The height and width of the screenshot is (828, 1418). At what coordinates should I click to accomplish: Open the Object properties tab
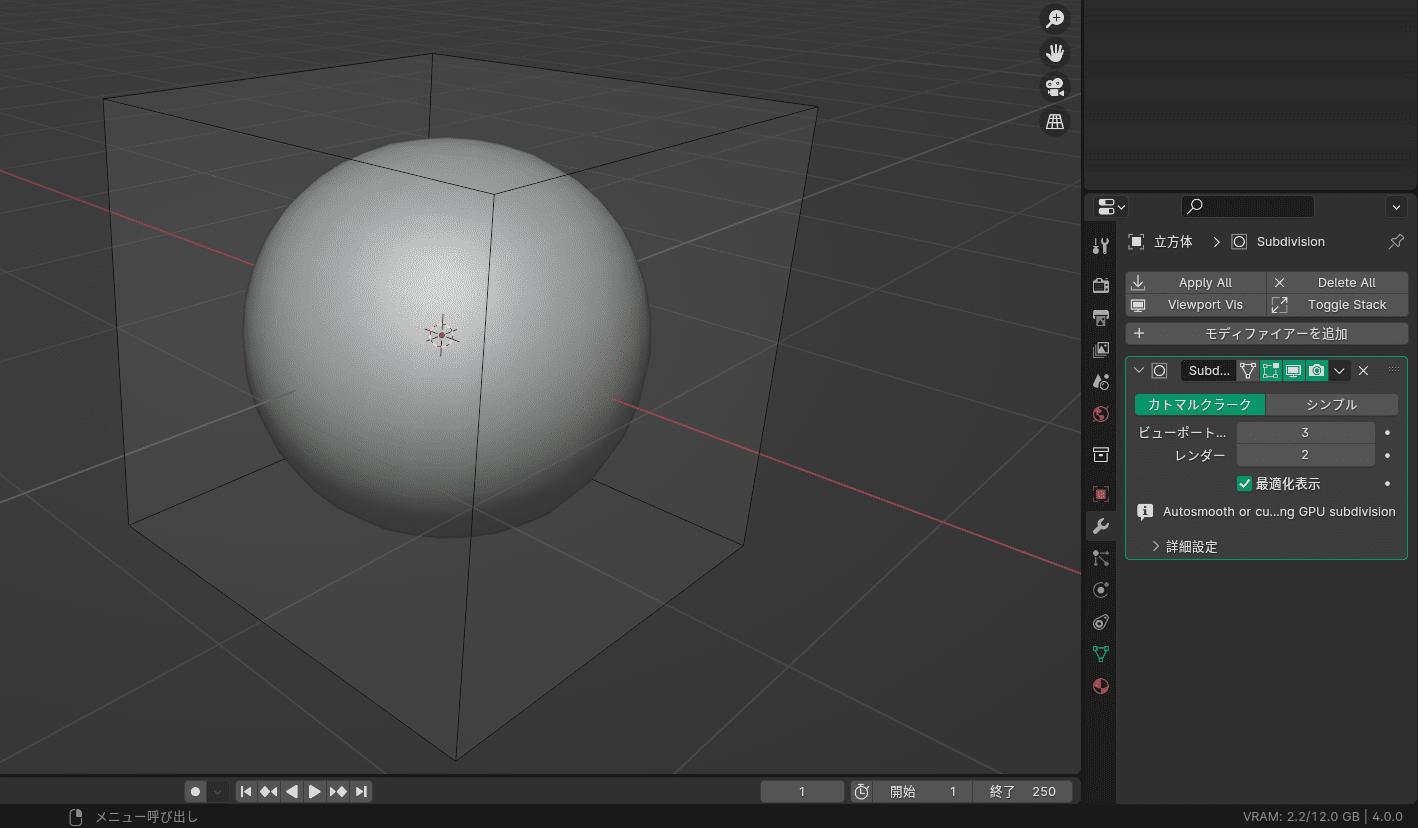(x=1101, y=494)
